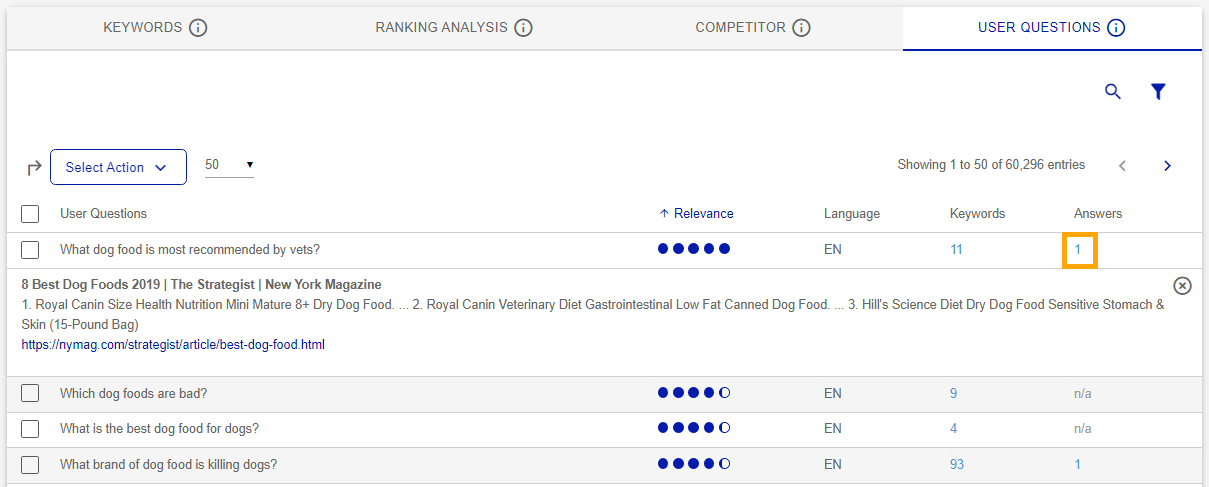Click relevance dots for 'Which dog foods are bad?'
This screenshot has height=487, width=1209.
(x=694, y=393)
